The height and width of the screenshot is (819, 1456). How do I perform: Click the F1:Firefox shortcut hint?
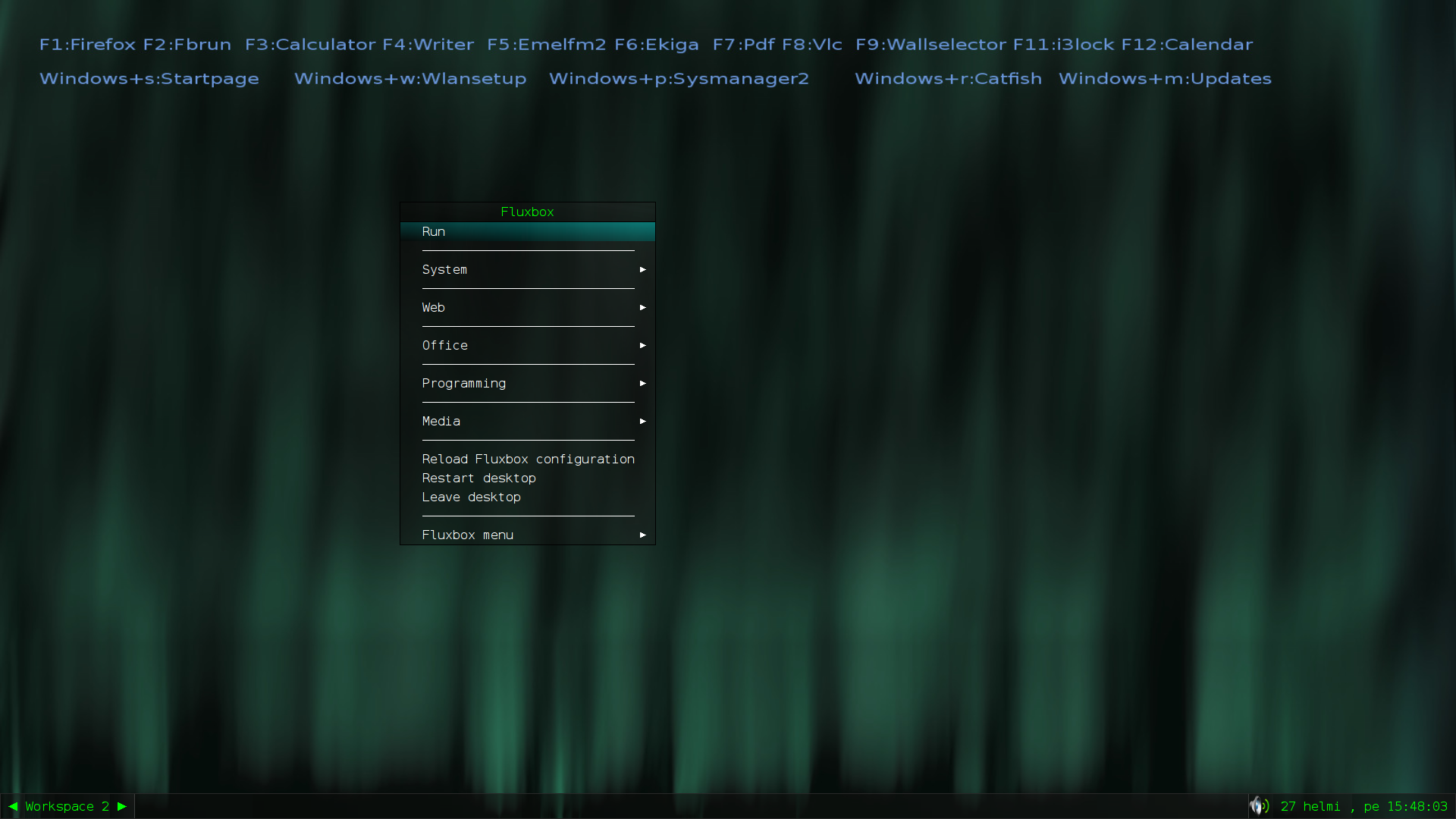[88, 45]
